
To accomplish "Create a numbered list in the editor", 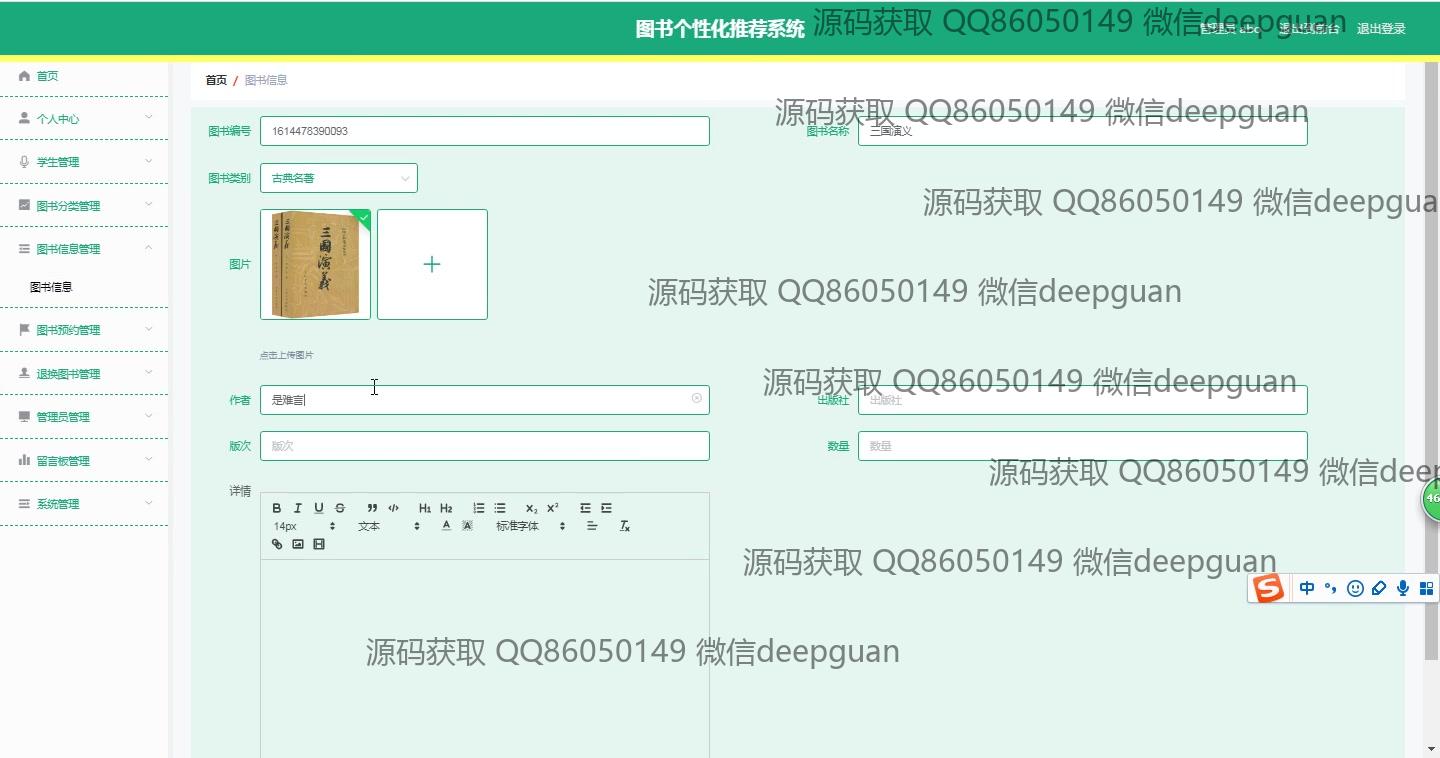I will [479, 508].
